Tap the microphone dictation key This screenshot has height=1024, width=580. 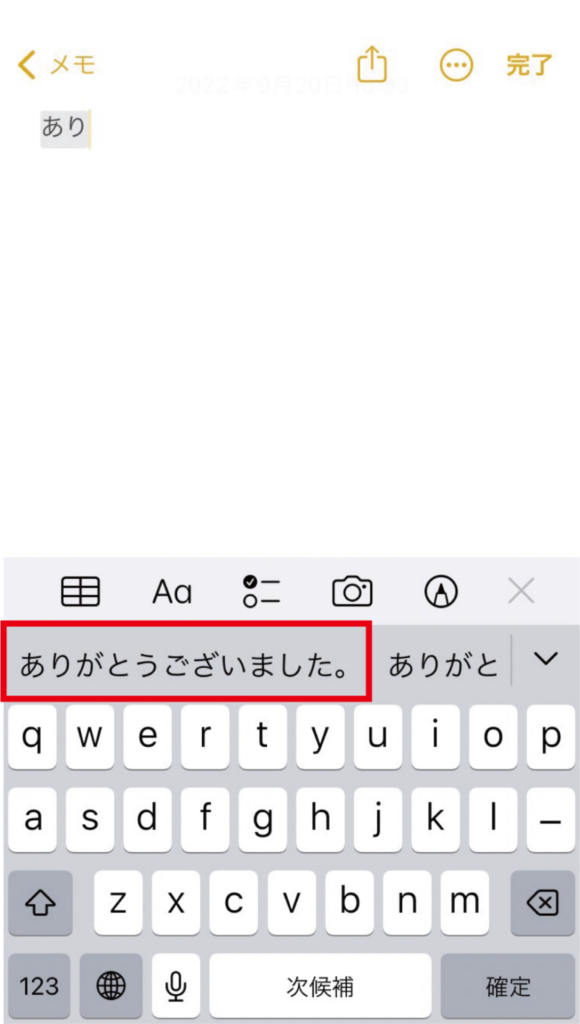click(174, 986)
